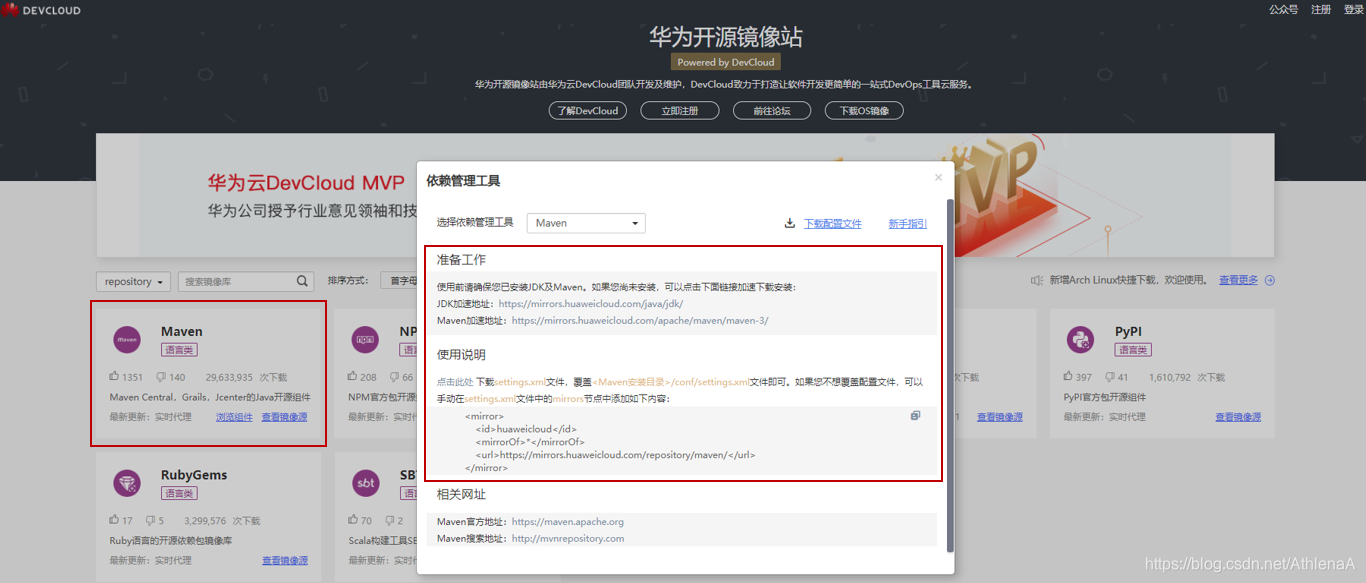The height and width of the screenshot is (583, 1366).
Task: Open the Maven dependency tool dropdown
Action: click(x=586, y=223)
